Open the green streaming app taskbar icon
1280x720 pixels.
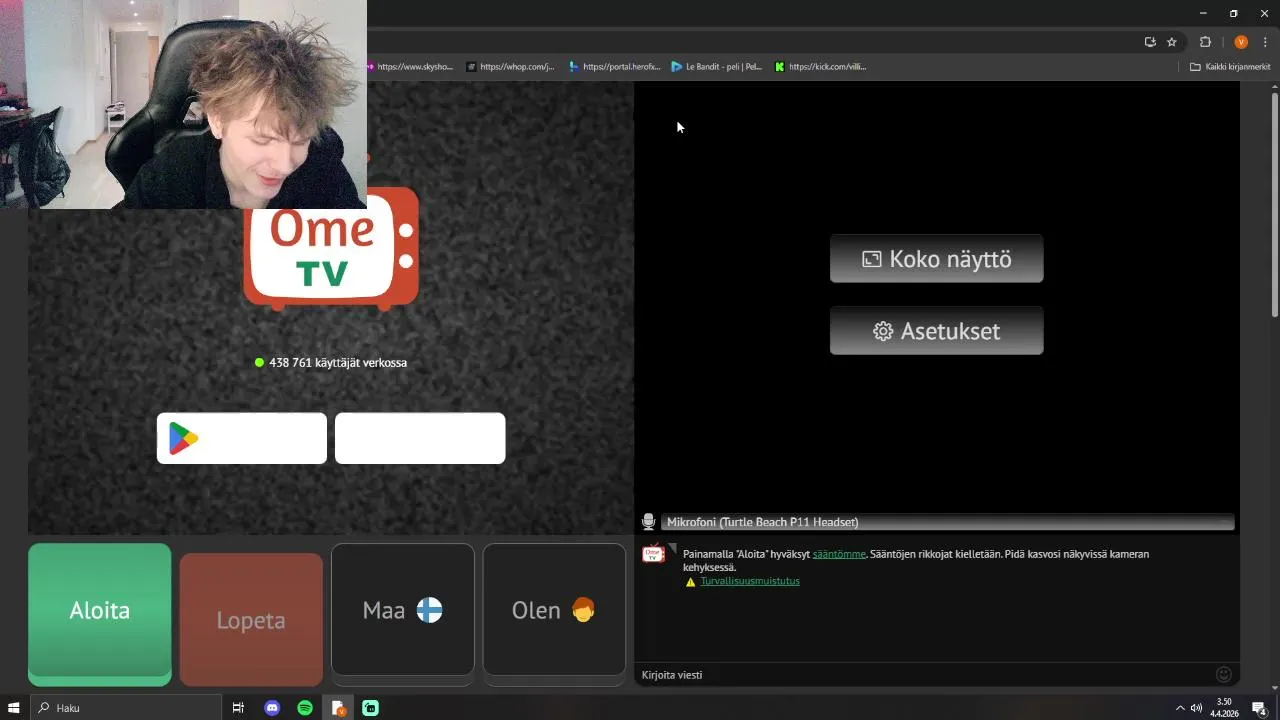tap(371, 708)
